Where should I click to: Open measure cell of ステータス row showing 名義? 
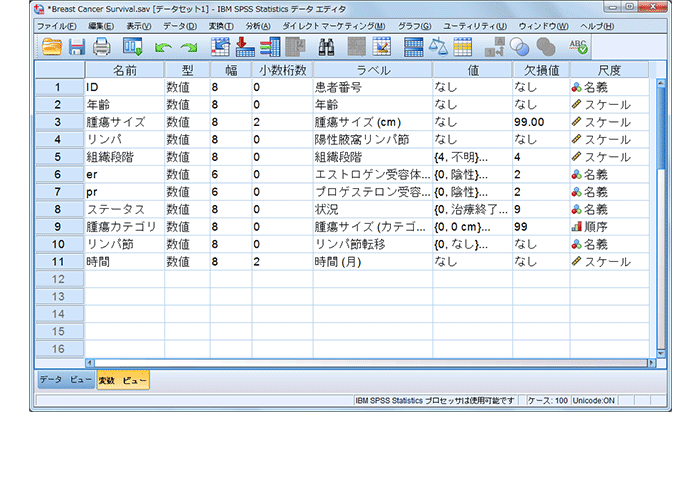pyautogui.click(x=609, y=209)
